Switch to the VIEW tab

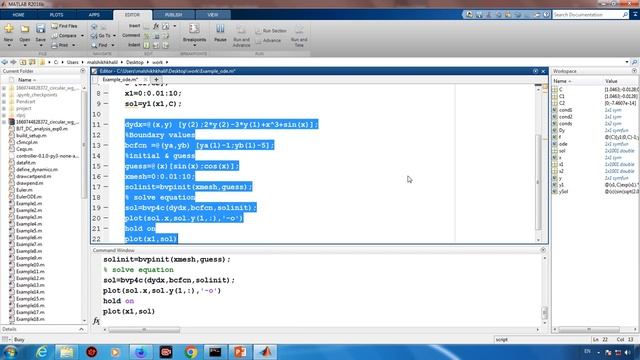click(x=213, y=15)
